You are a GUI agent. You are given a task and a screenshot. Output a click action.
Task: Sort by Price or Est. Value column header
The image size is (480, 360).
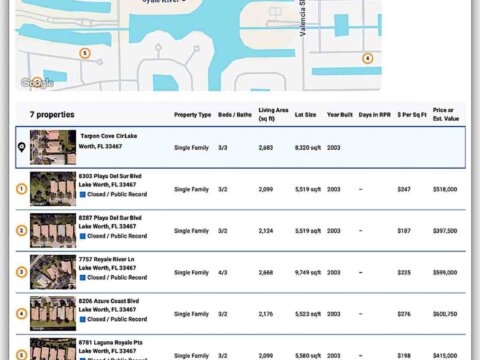446,114
